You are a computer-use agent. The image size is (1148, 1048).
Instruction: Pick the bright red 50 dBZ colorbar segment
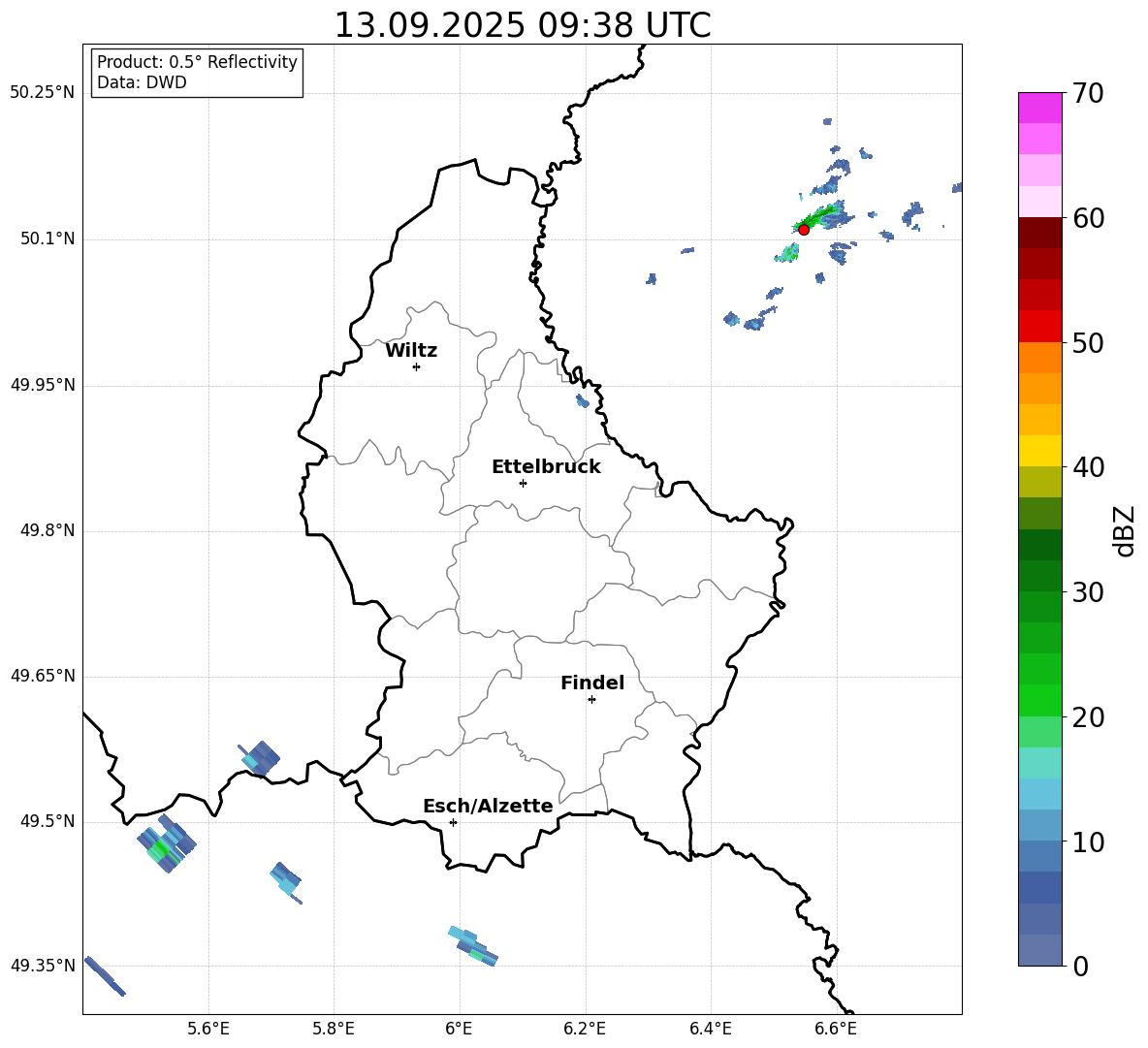point(1039,326)
